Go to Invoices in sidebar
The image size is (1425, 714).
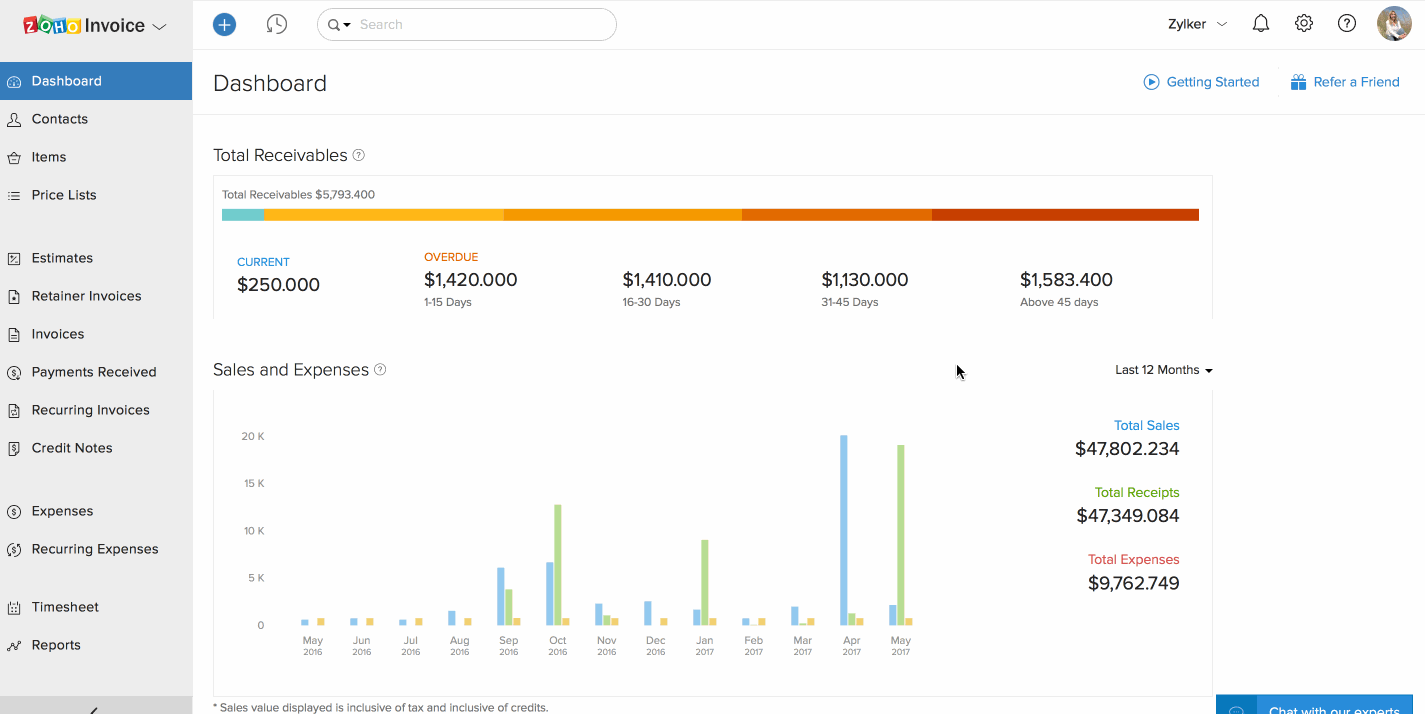[x=58, y=334]
